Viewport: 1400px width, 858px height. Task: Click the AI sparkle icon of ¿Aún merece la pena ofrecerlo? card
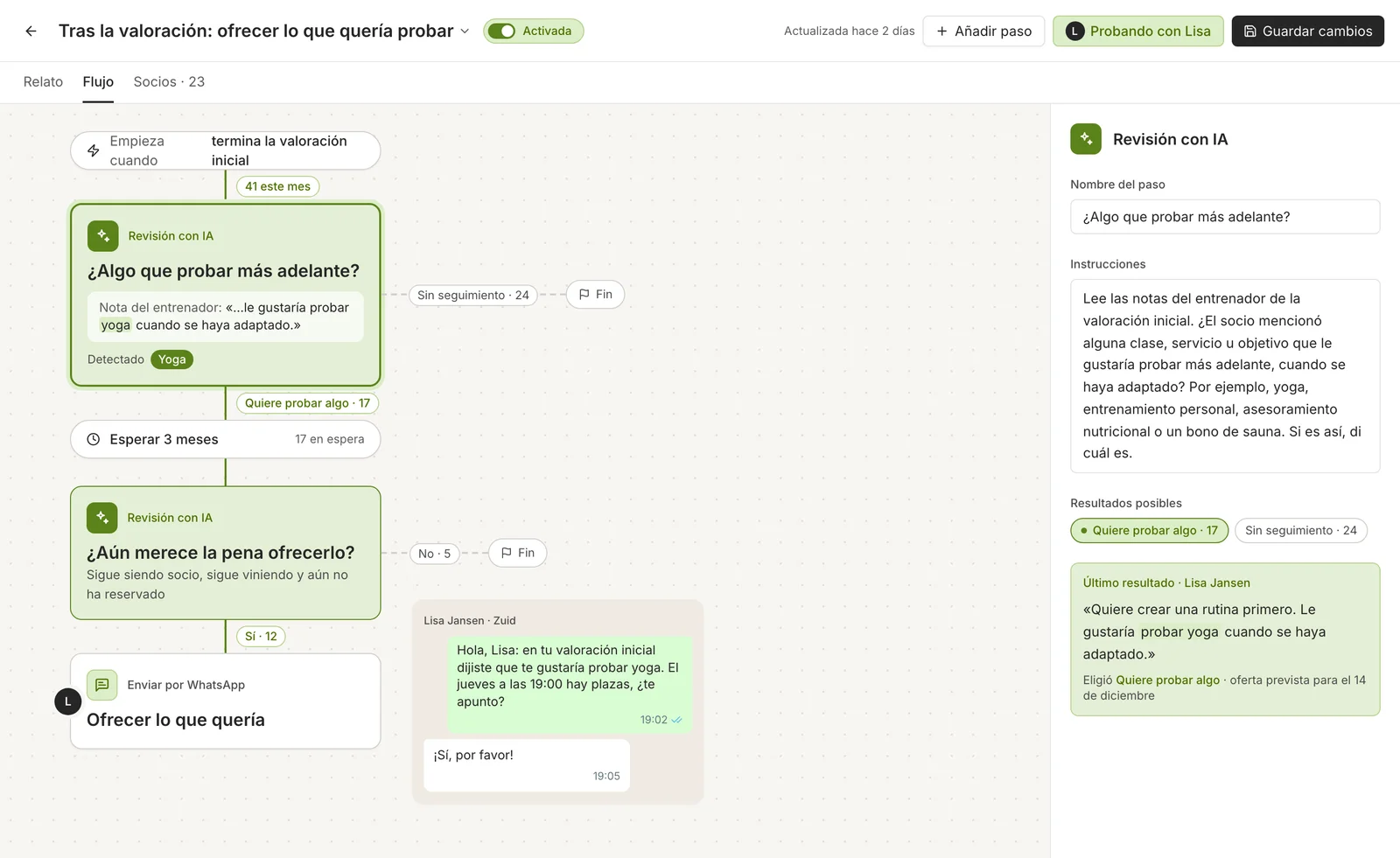[102, 518]
